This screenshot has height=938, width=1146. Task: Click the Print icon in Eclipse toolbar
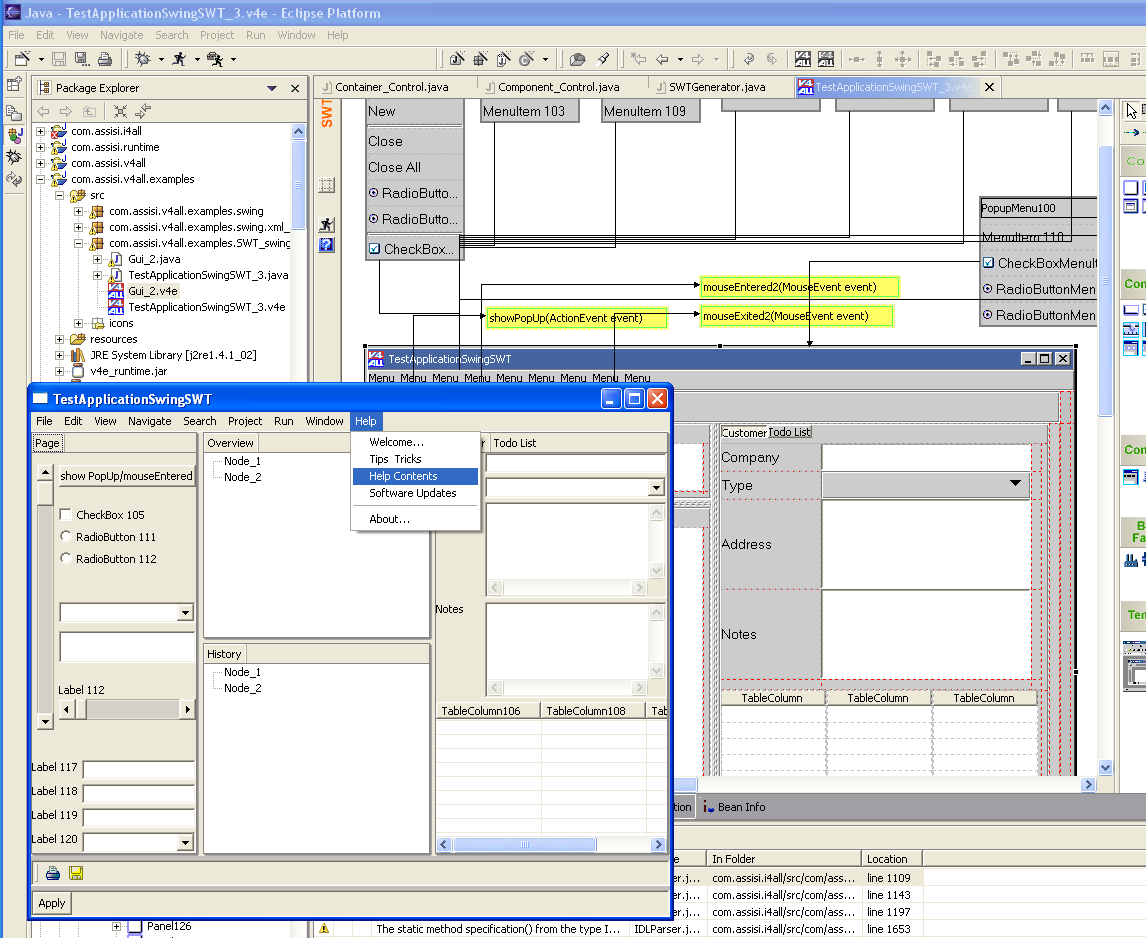coord(105,59)
